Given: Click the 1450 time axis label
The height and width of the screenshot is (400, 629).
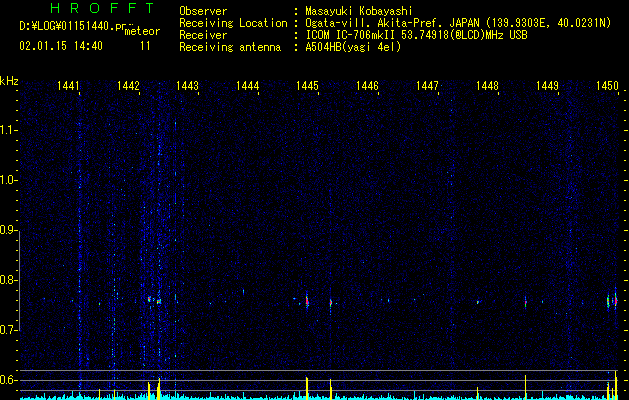Looking at the screenshot, I should click(607, 85).
